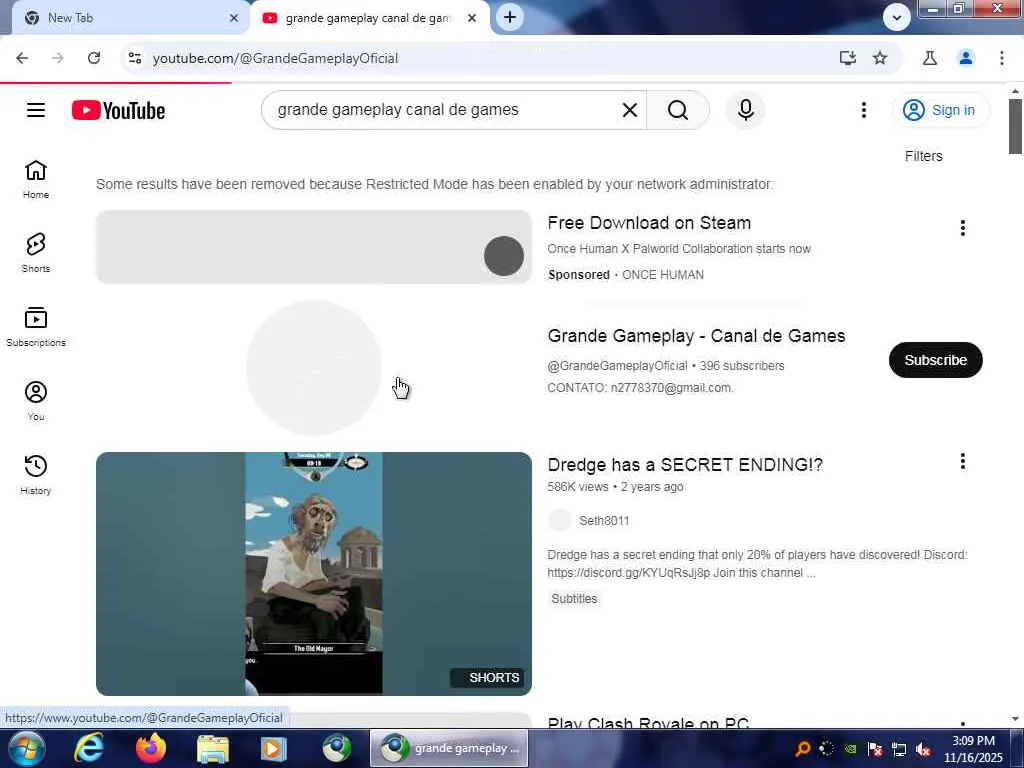Open the three-dot menu for the Steam ad
The height and width of the screenshot is (768, 1024).
pos(963,228)
